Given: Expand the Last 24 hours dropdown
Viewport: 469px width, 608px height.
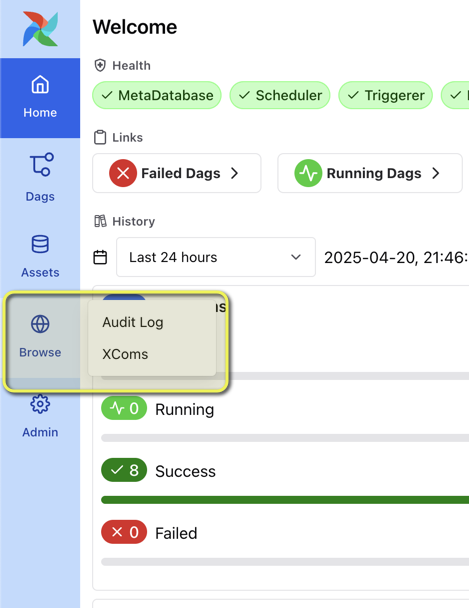Looking at the screenshot, I should (216, 257).
